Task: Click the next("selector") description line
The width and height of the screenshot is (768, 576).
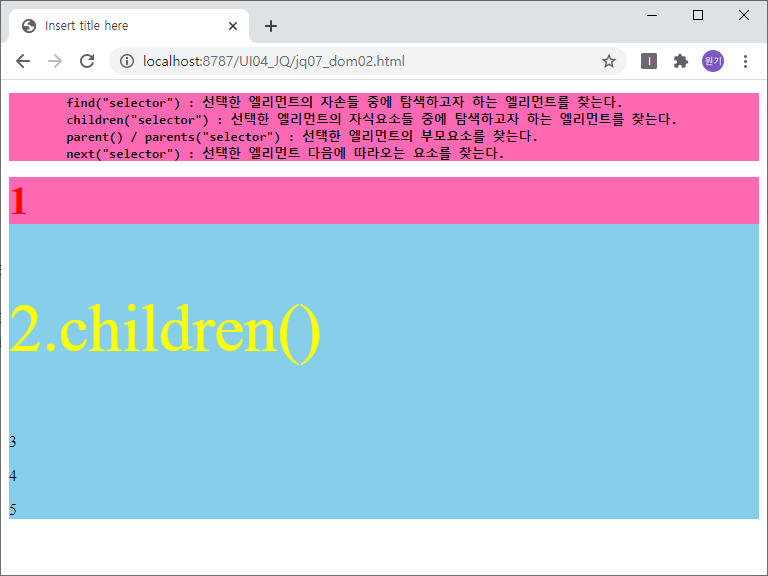Action: pos(285,153)
